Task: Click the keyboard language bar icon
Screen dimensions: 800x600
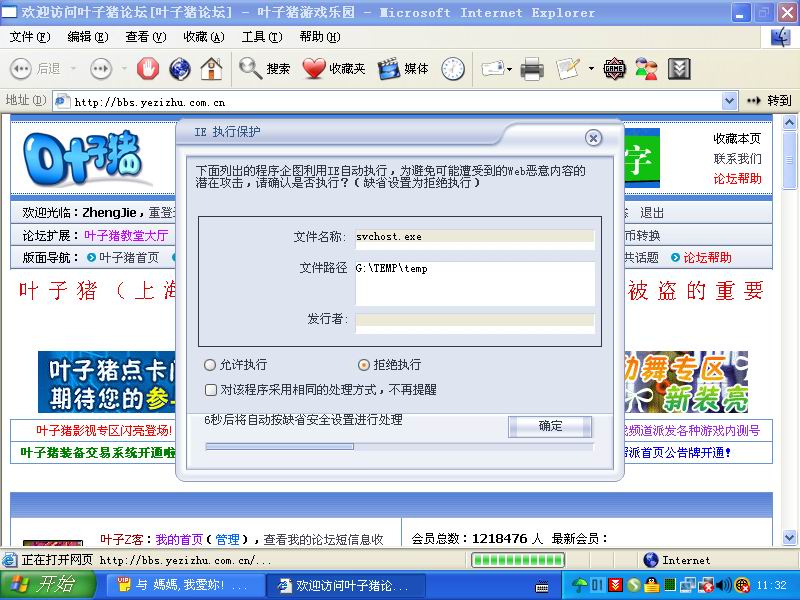Action: [542, 587]
